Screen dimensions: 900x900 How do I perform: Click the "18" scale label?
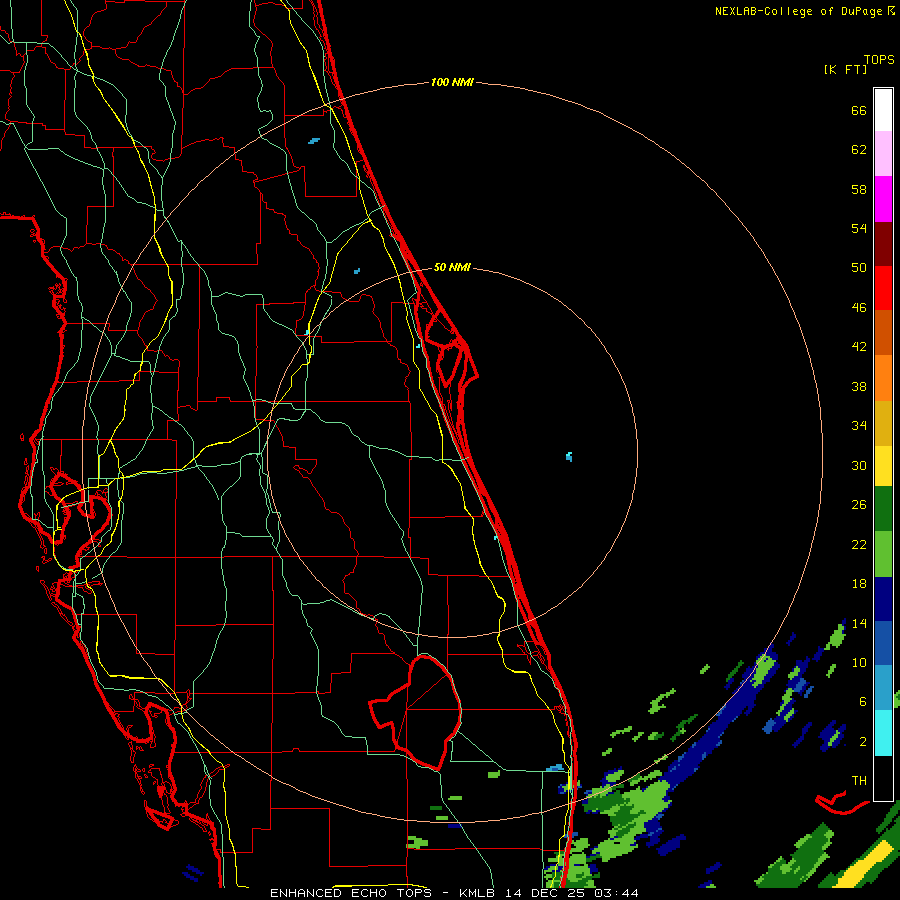(x=859, y=584)
